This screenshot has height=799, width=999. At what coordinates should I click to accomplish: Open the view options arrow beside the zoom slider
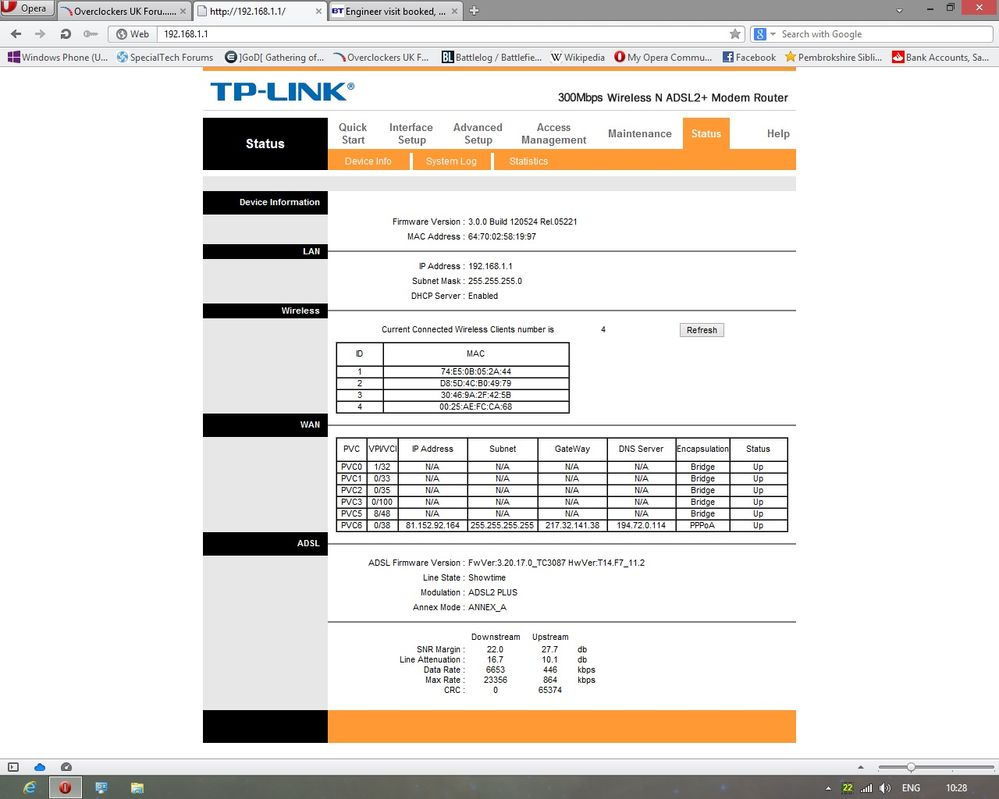[860, 767]
